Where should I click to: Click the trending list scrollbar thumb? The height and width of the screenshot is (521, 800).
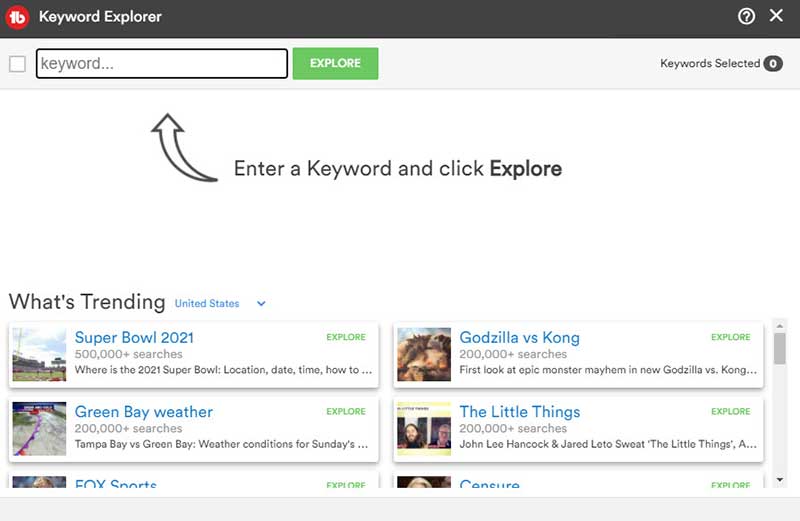pyautogui.click(x=780, y=349)
